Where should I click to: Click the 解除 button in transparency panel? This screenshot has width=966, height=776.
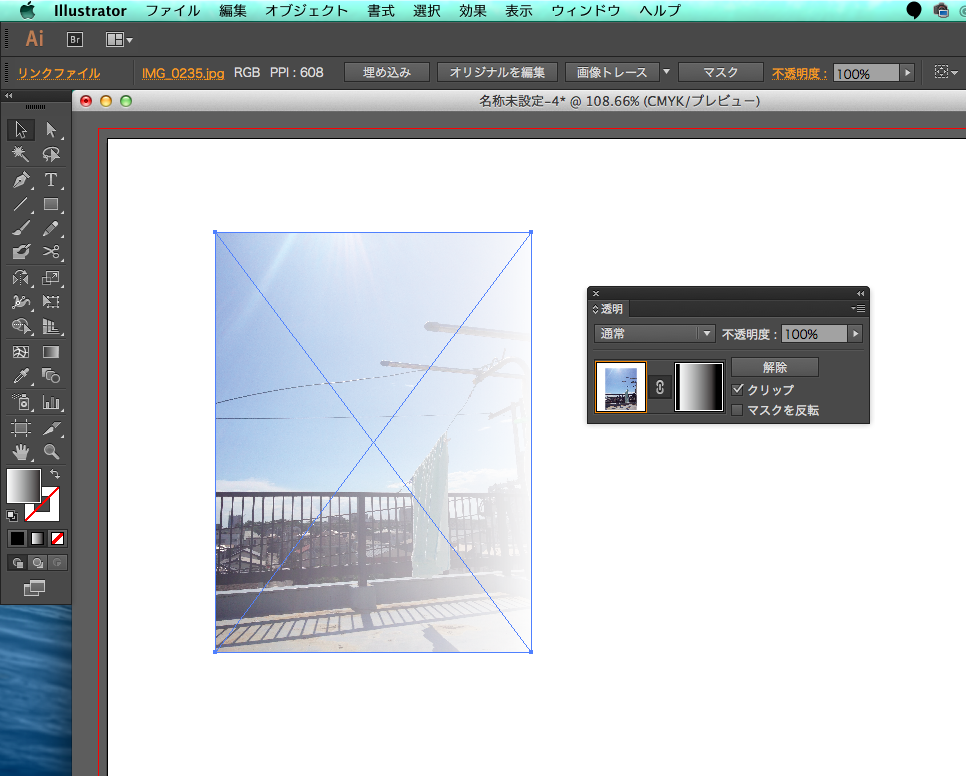pos(774,367)
